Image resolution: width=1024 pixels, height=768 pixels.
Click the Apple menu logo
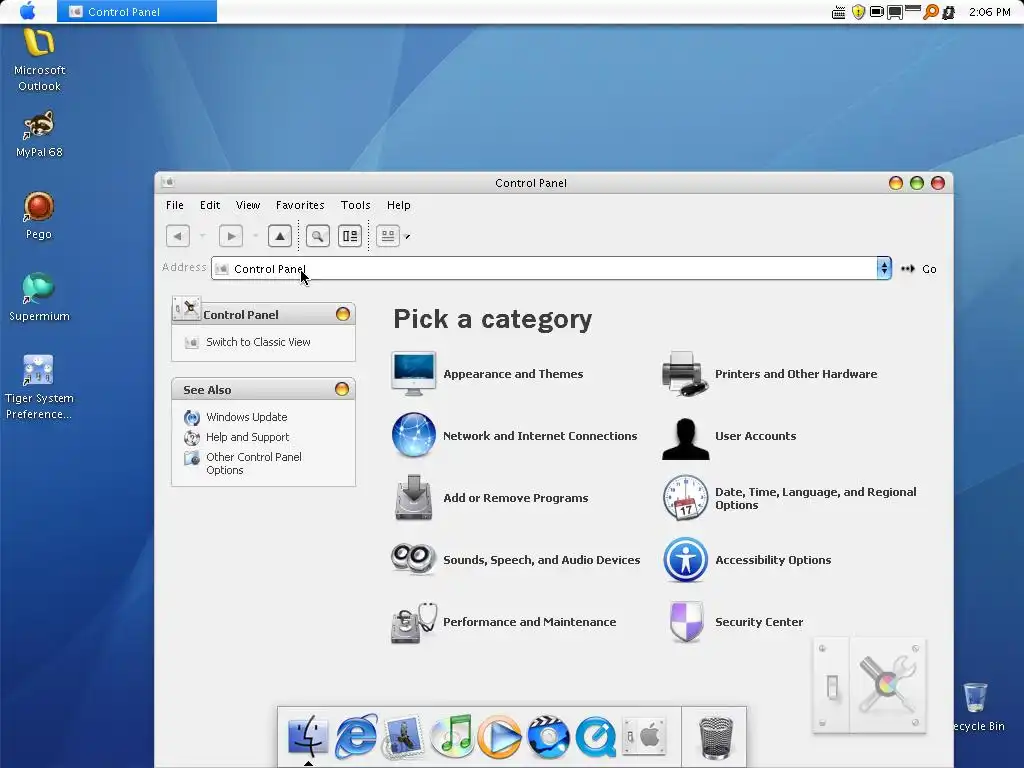point(28,11)
